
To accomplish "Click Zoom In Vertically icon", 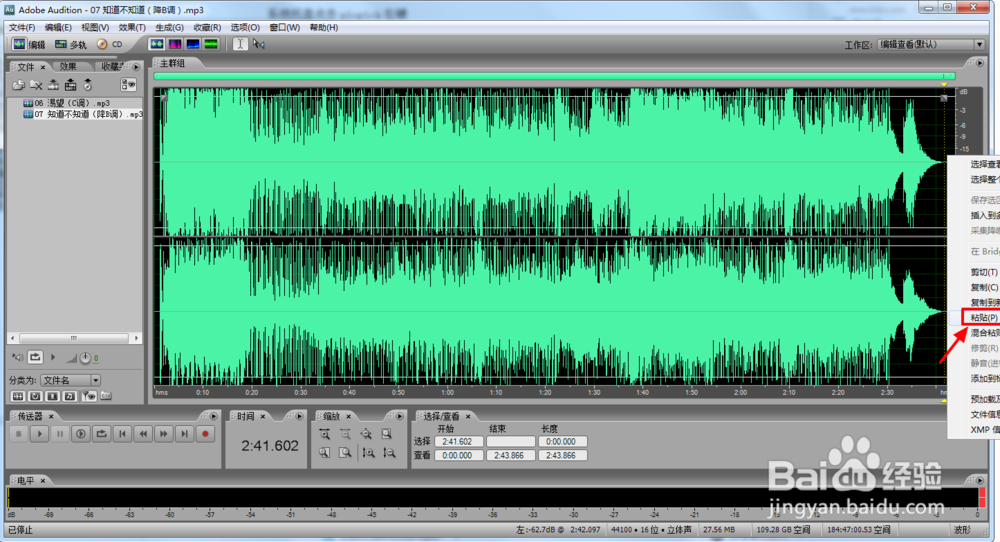I will coord(368,453).
